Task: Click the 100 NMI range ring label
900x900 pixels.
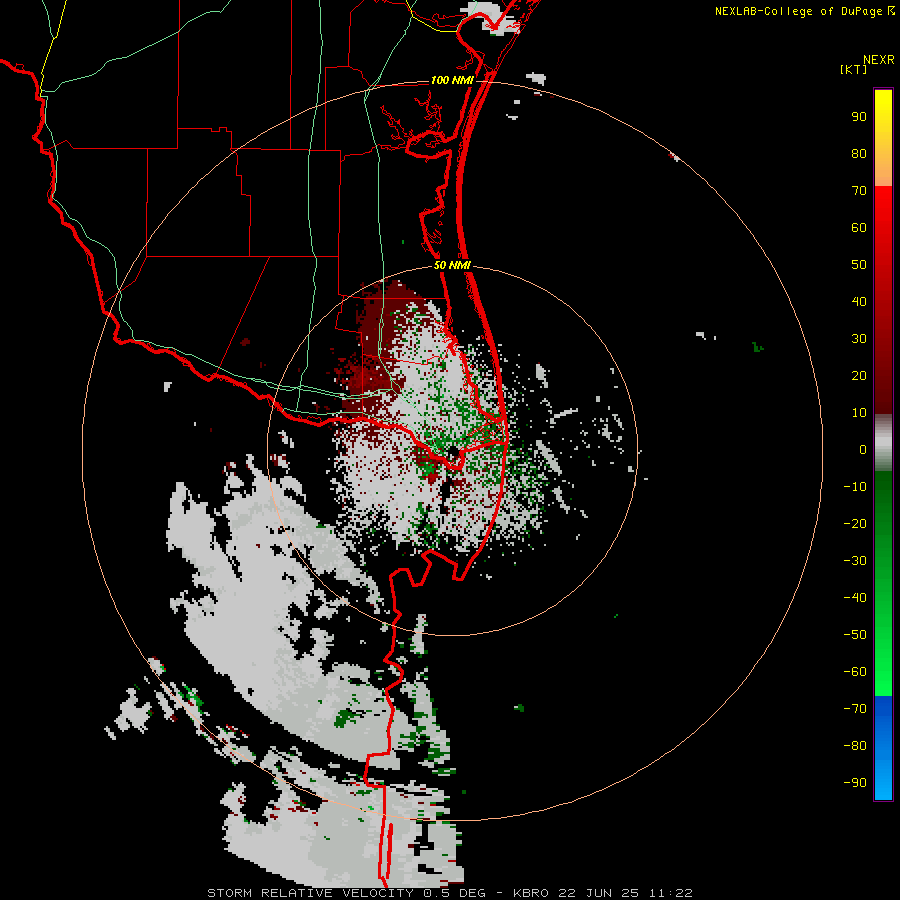Action: point(452,80)
